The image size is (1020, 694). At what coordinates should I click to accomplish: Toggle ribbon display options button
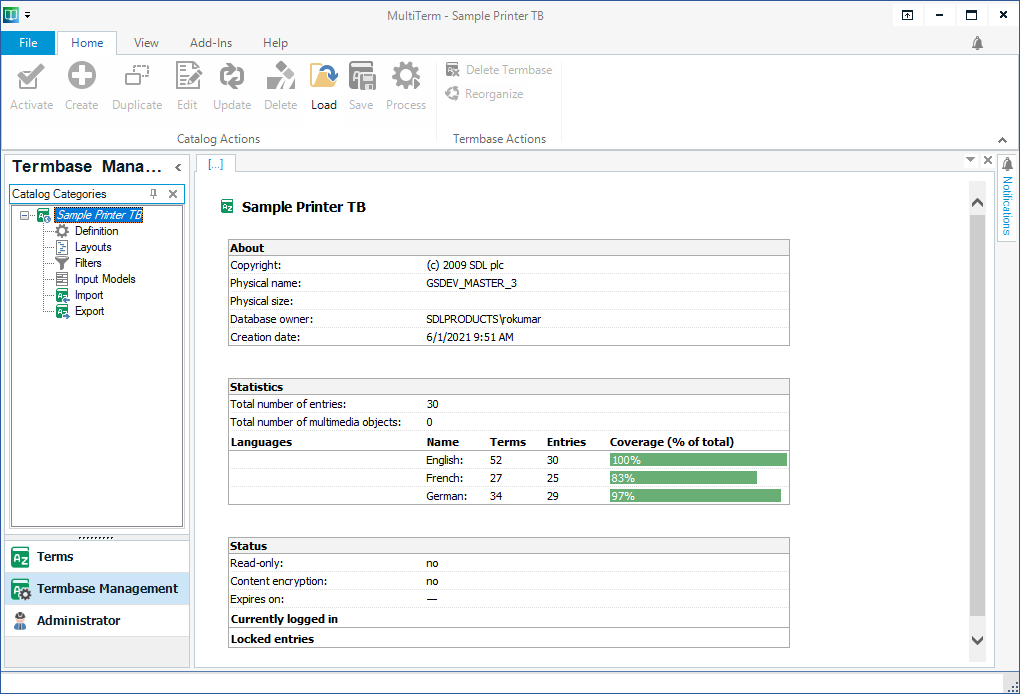907,15
